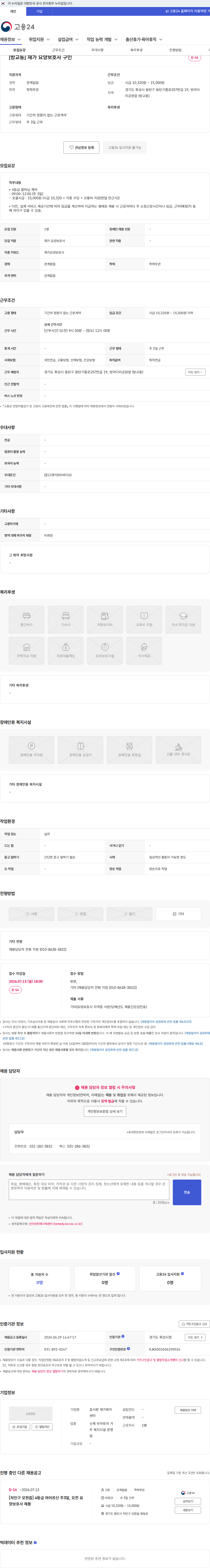Select the 식사제공 welfare icon

pyautogui.click(x=144, y=650)
